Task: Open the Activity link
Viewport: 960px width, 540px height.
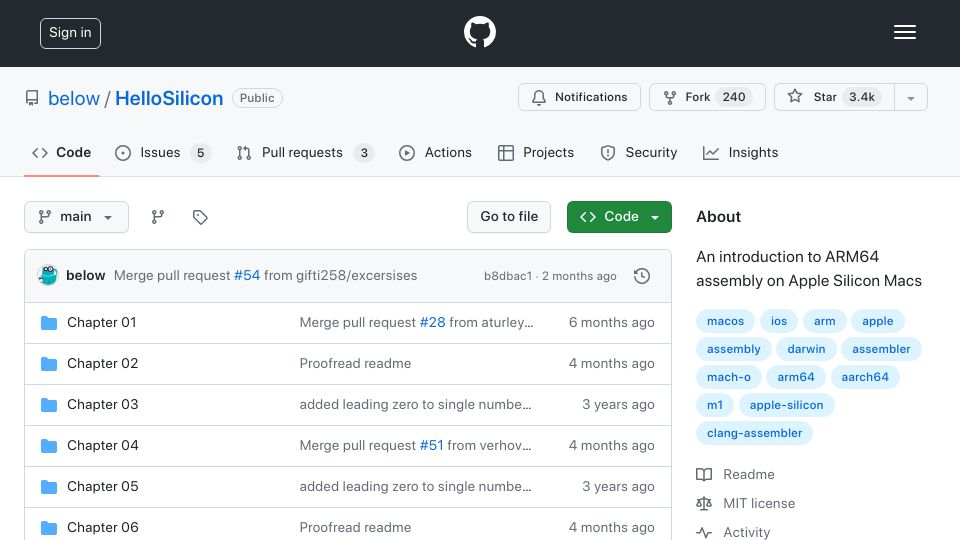Action: coord(733,532)
